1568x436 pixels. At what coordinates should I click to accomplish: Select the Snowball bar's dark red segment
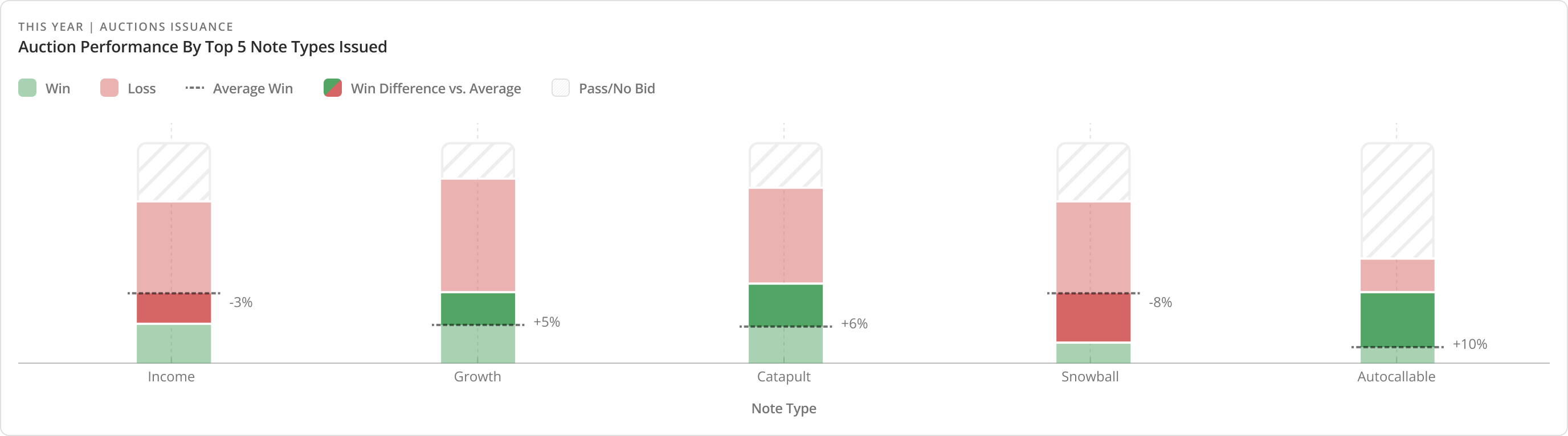(1093, 318)
